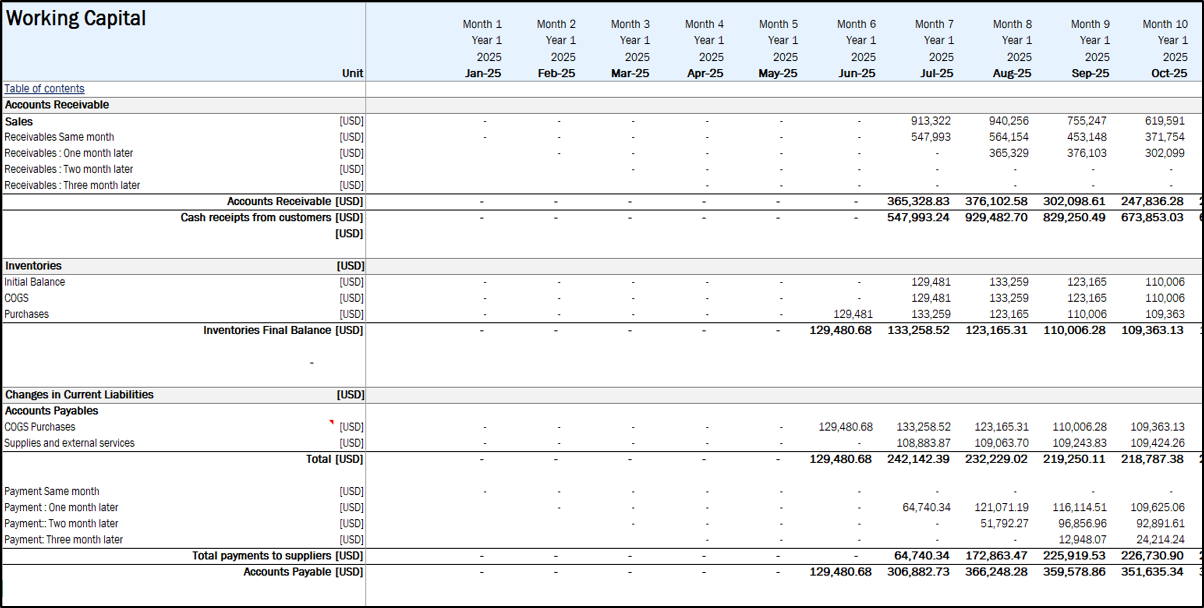
Task: Click the Cash receipts from customers label
Action: (256, 218)
